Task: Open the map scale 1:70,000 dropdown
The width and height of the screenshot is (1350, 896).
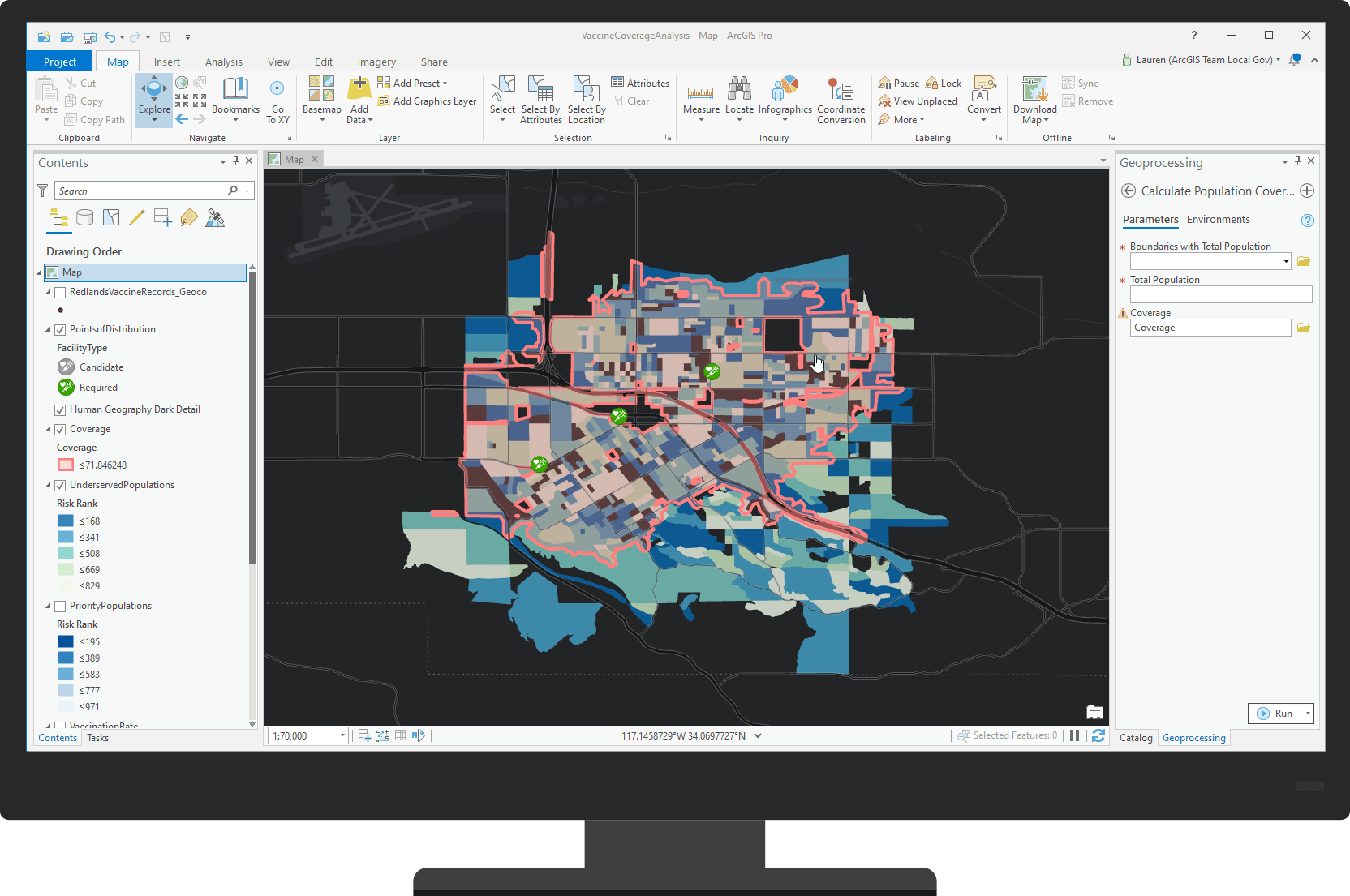Action: click(x=342, y=735)
